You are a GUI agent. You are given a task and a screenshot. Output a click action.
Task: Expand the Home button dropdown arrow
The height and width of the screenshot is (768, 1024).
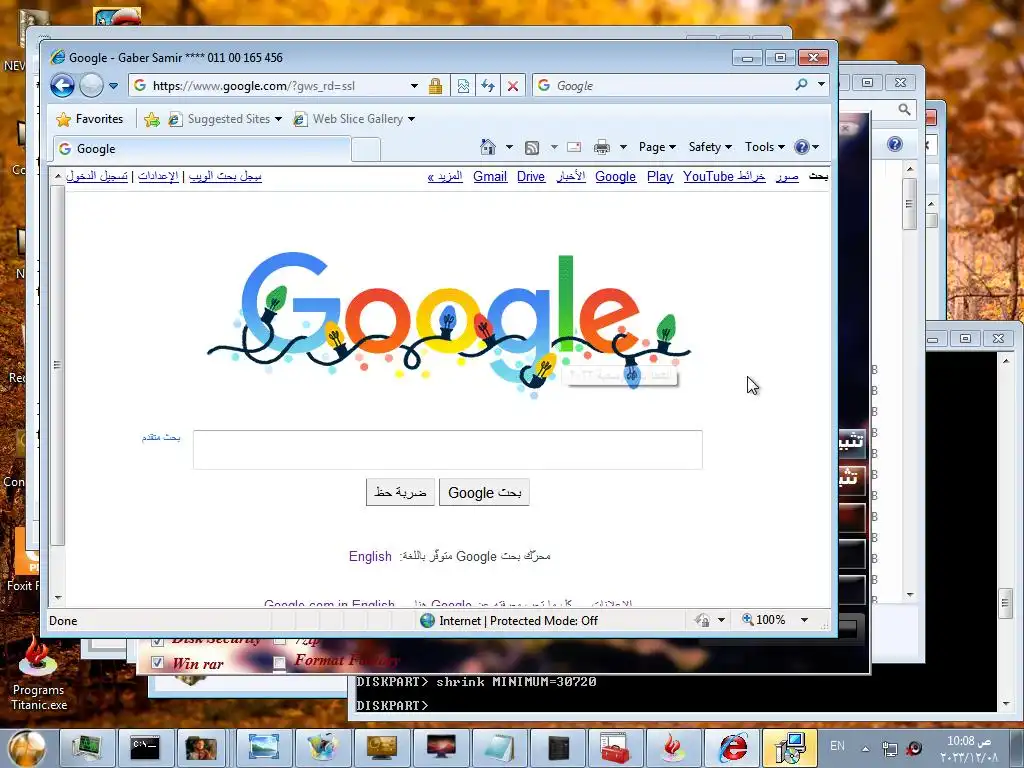click(x=509, y=147)
